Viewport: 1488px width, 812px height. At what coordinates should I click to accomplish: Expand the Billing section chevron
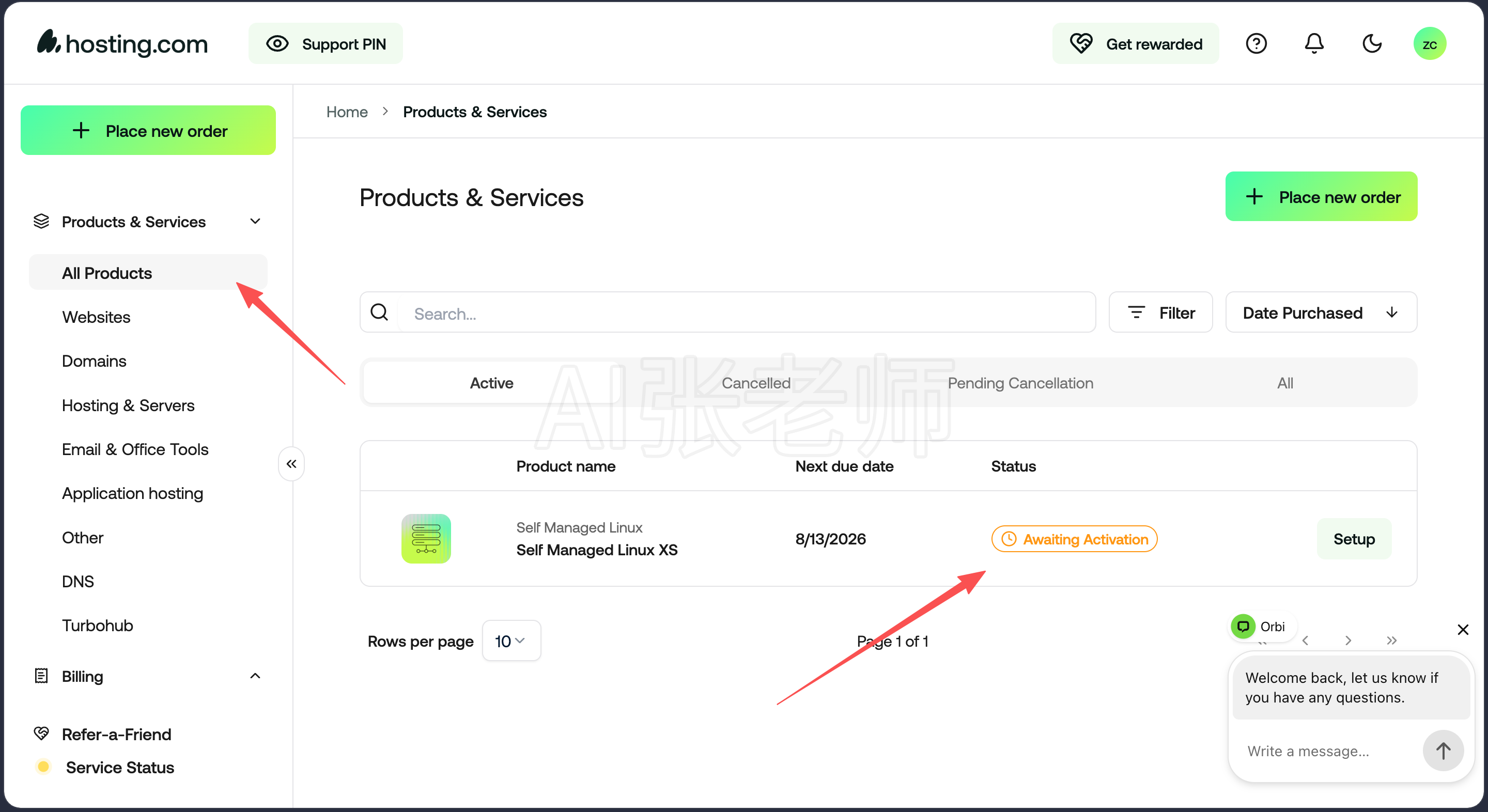click(255, 676)
